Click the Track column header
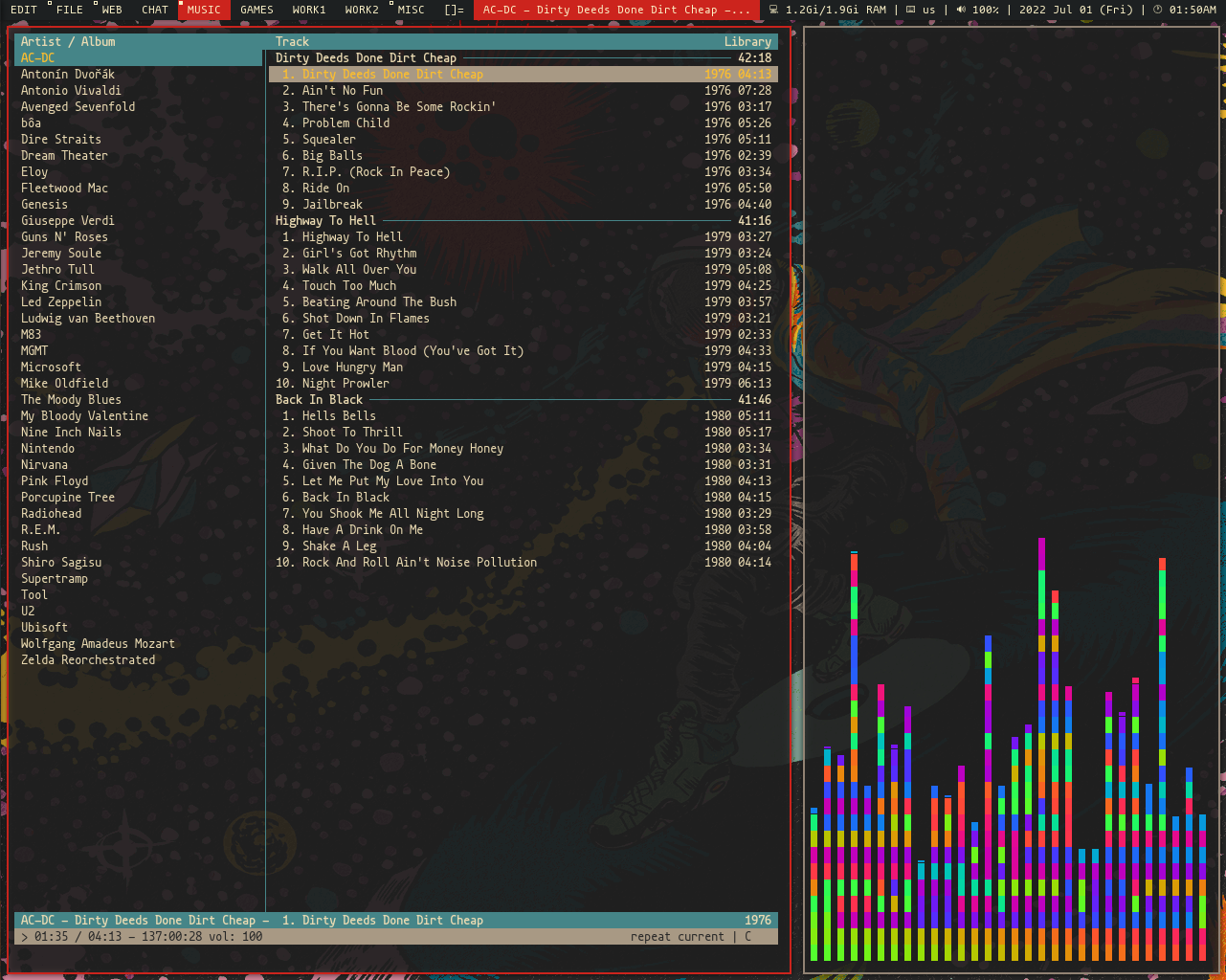This screenshot has width=1226, height=980. [292, 42]
